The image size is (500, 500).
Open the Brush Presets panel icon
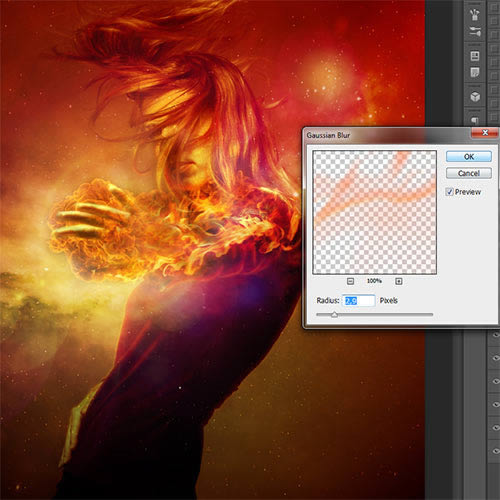[x=475, y=32]
